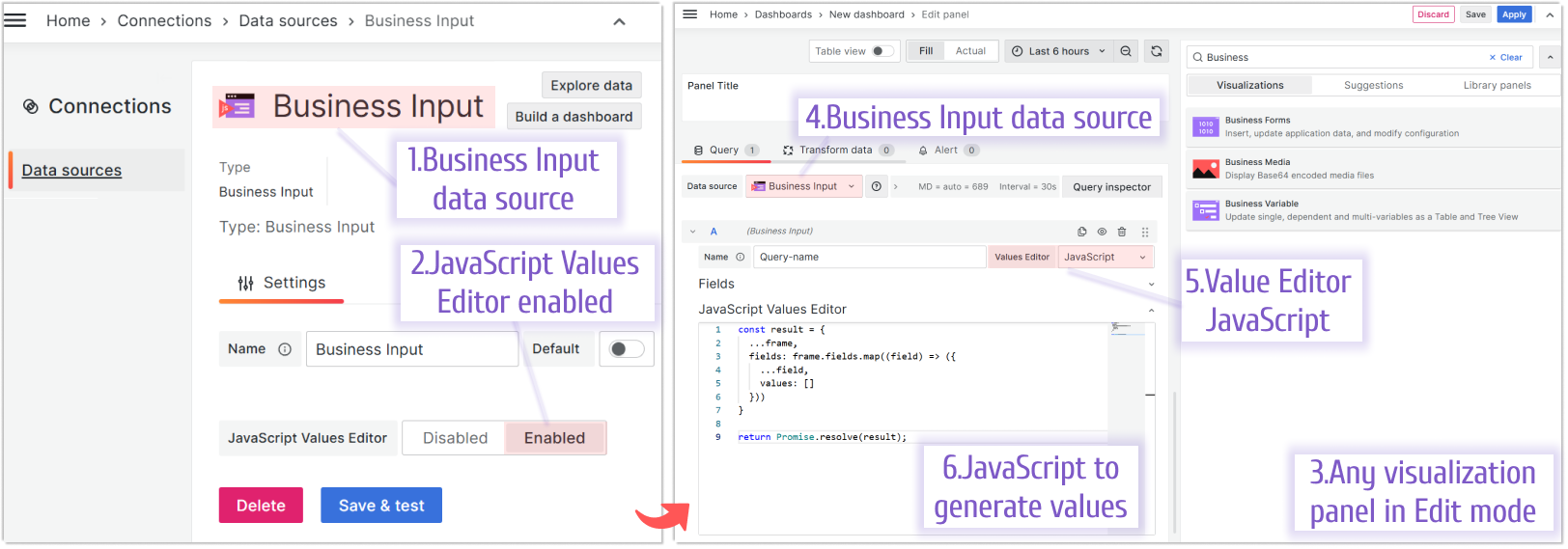
Task: Open the Values Editor JavaScript dropdown
Action: [1106, 257]
